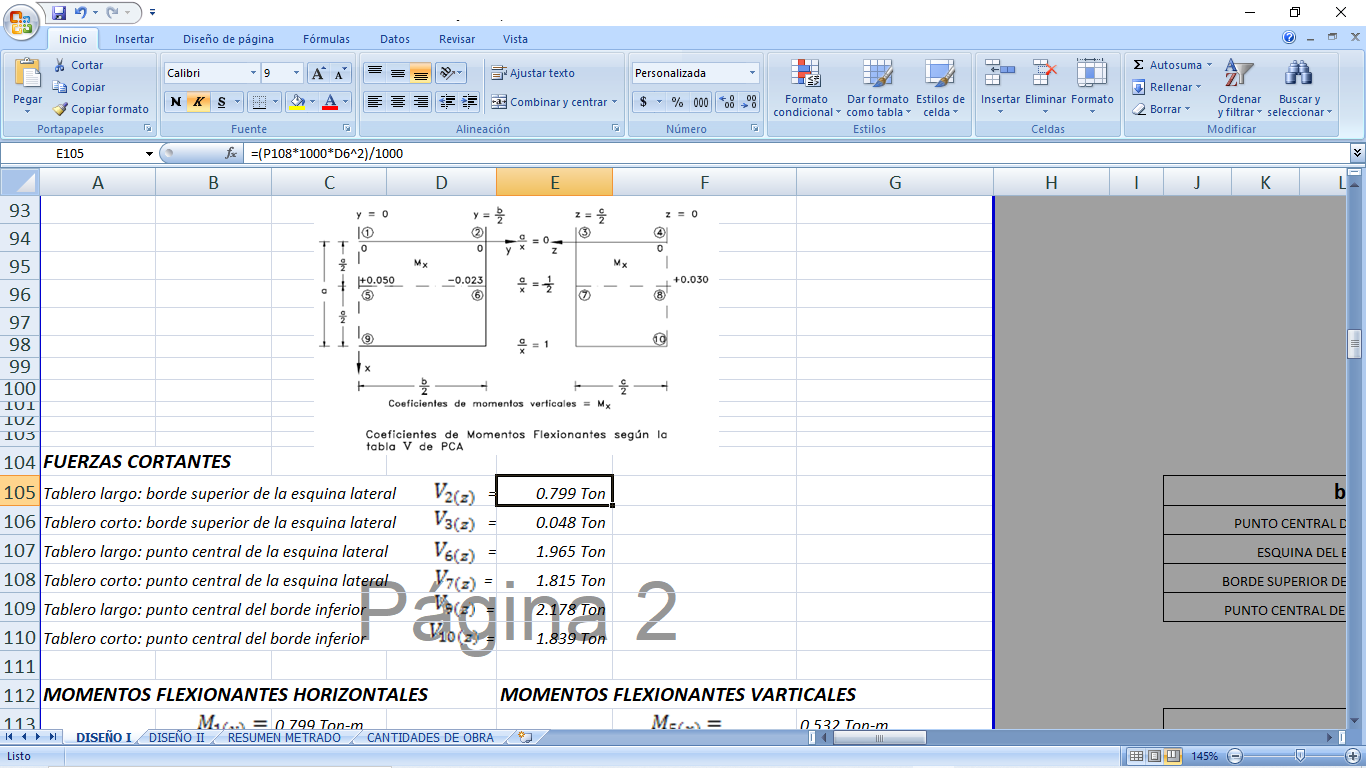Click the font color A icon

[330, 102]
